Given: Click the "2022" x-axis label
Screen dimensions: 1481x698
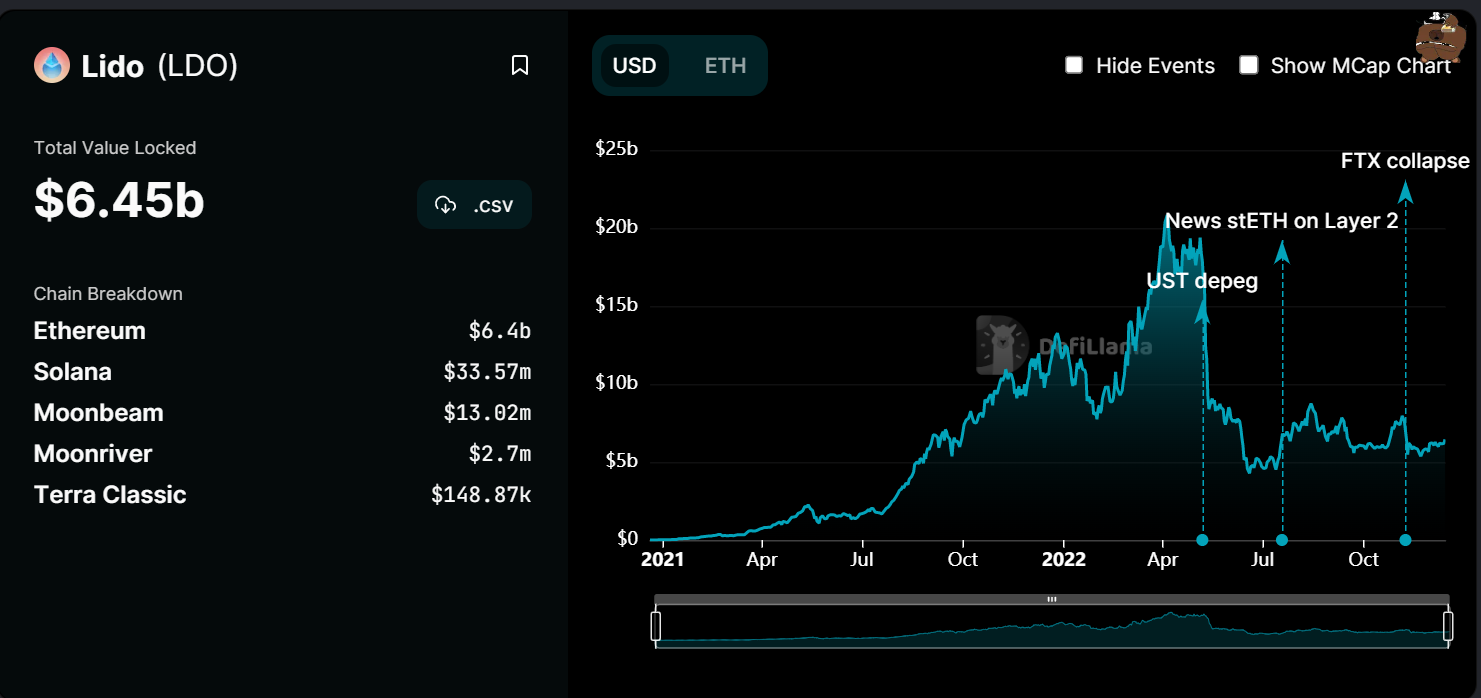Looking at the screenshot, I should click(x=1063, y=560).
